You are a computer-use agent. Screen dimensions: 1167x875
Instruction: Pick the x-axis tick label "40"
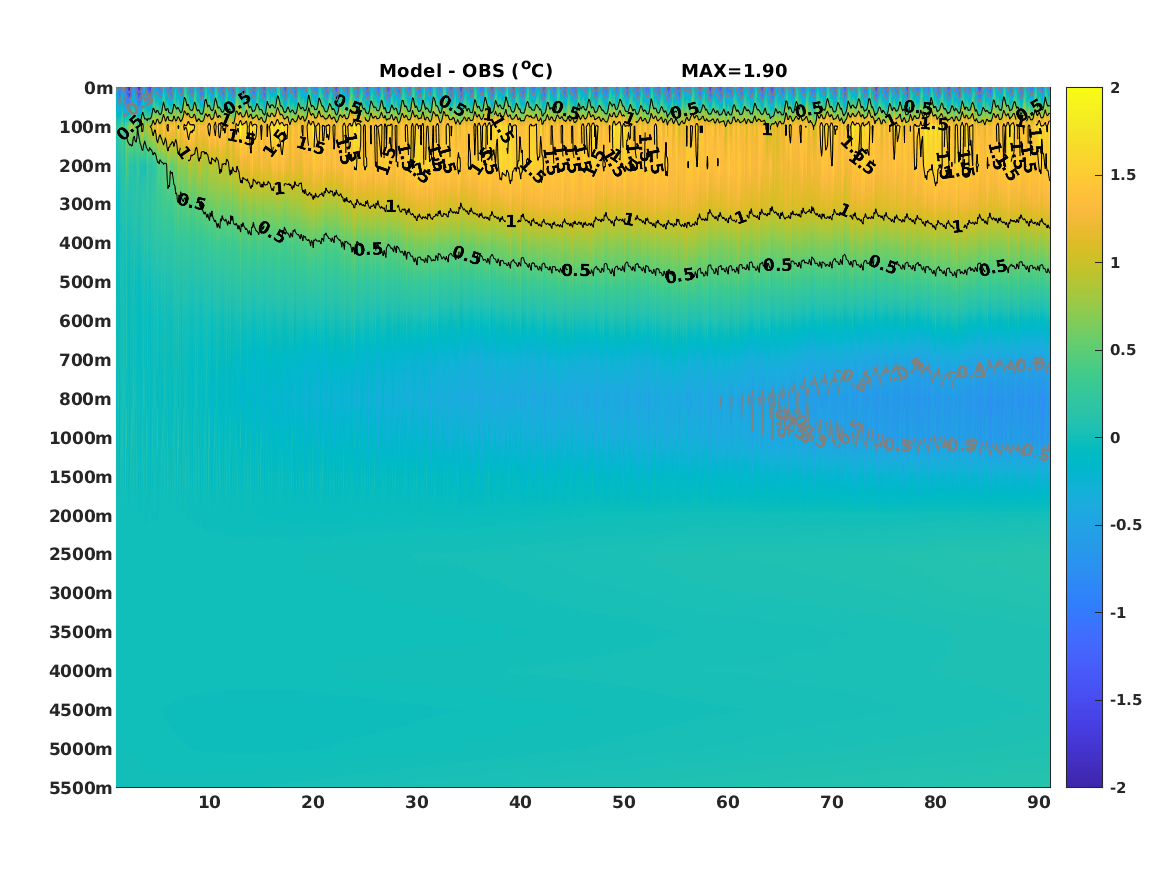coord(520,802)
